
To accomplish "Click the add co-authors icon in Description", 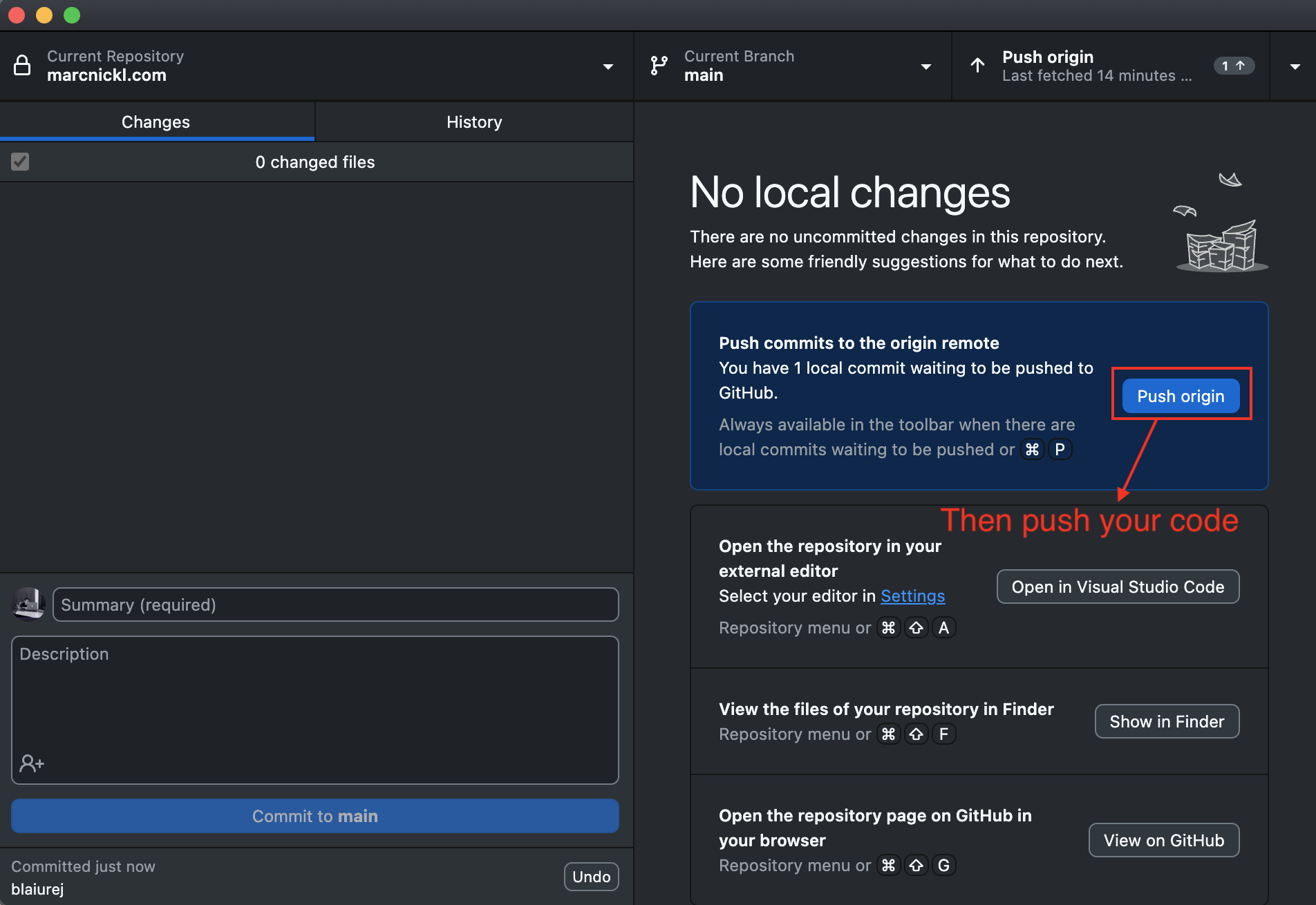I will point(32,763).
